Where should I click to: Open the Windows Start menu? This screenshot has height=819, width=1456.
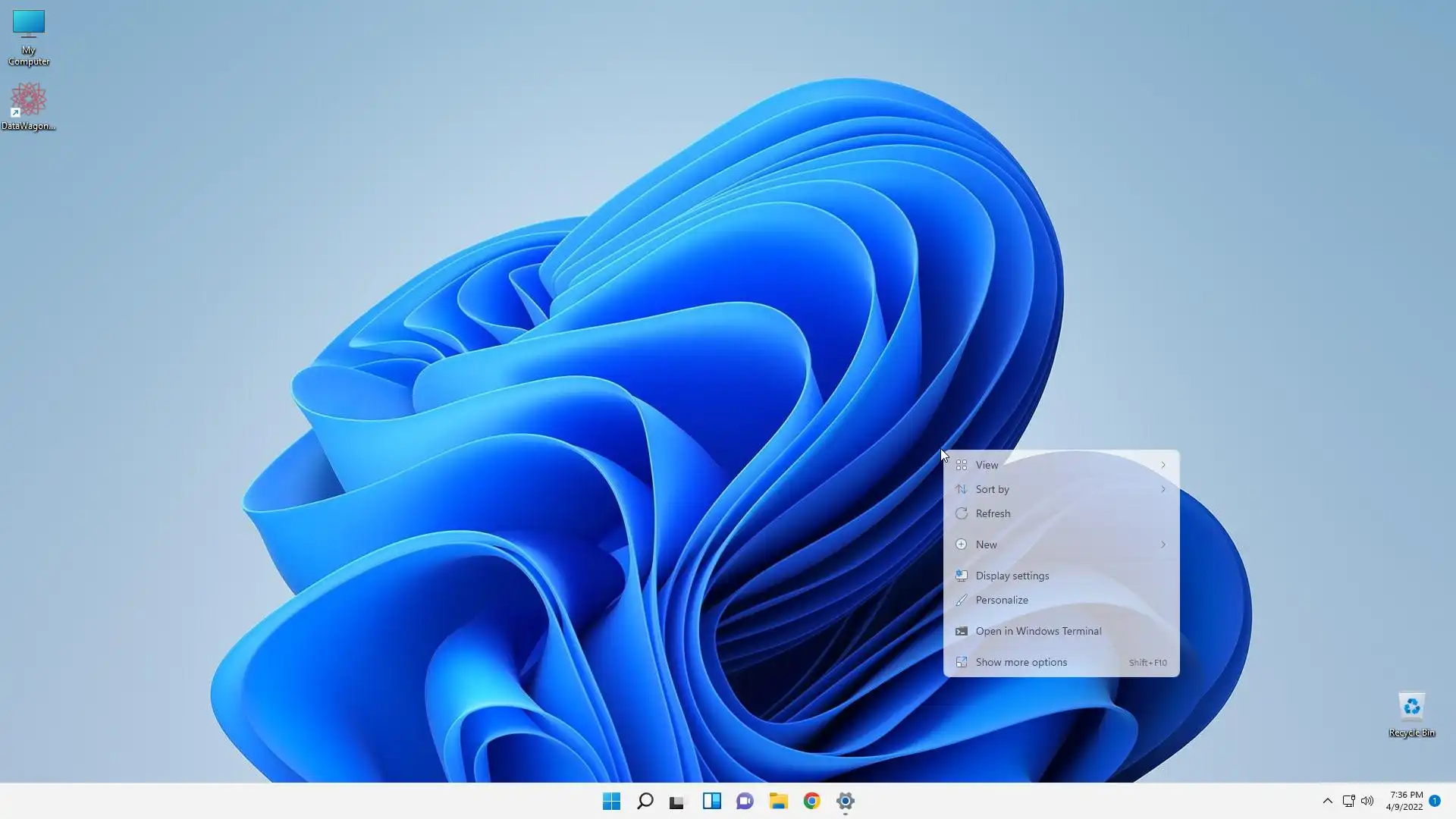611,801
